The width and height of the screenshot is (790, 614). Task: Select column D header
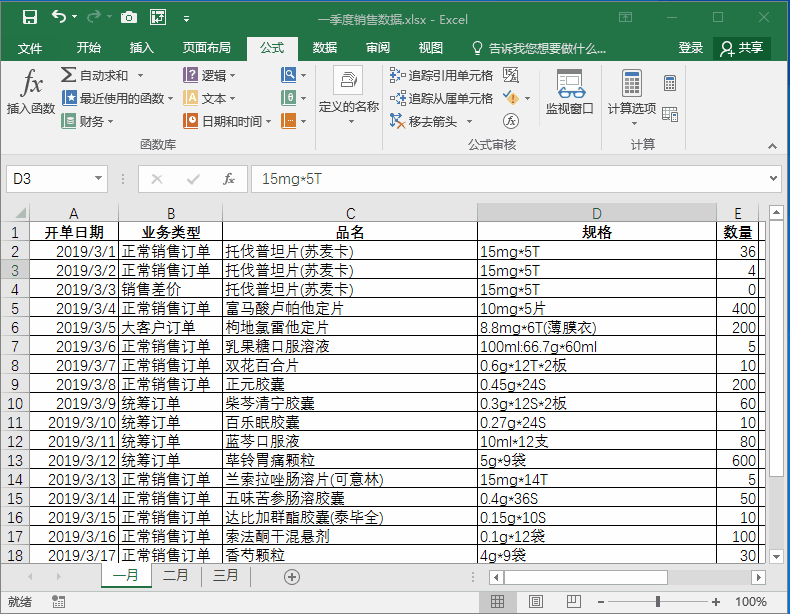coord(597,213)
